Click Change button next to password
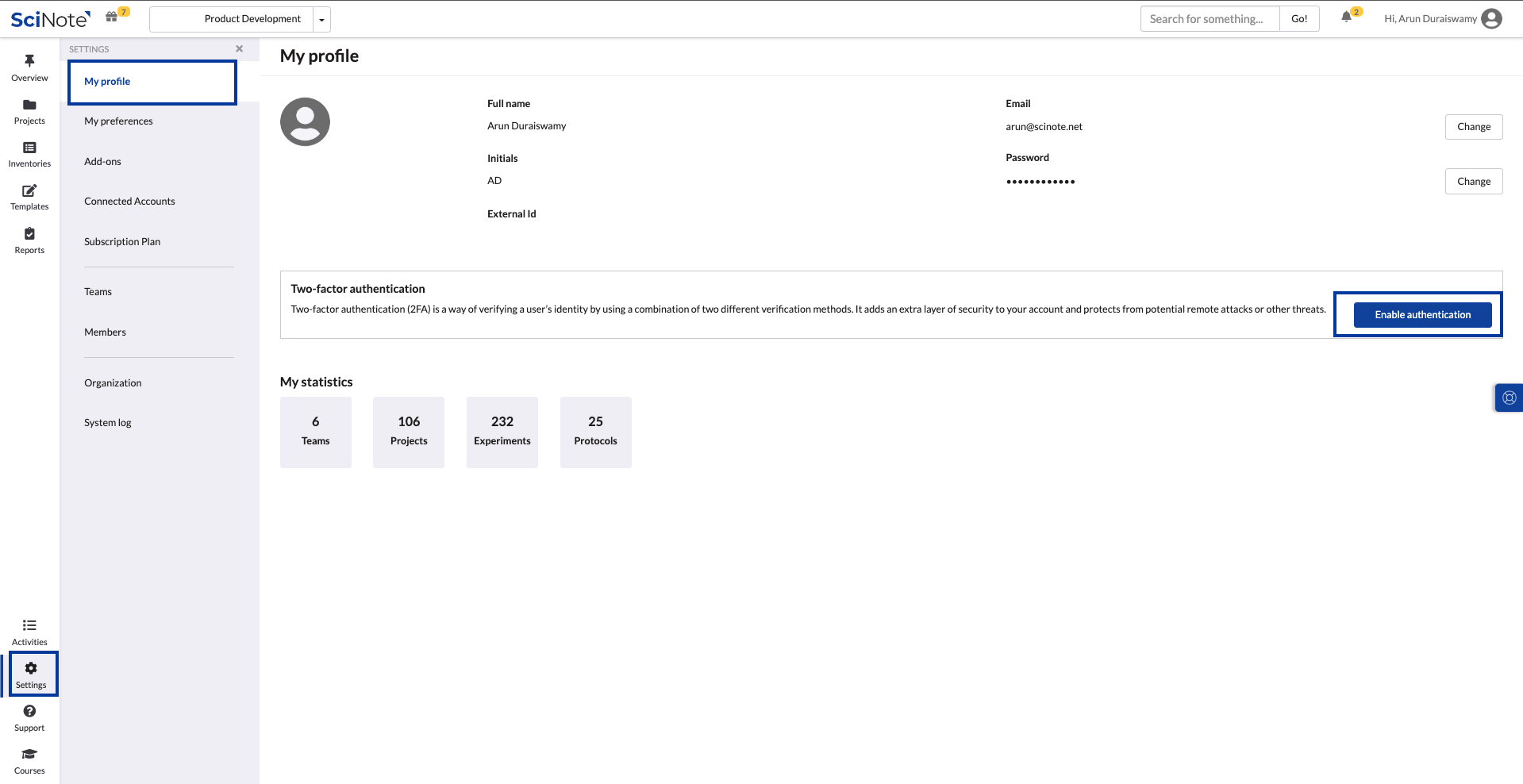Viewport: 1523px width, 784px height. point(1473,182)
